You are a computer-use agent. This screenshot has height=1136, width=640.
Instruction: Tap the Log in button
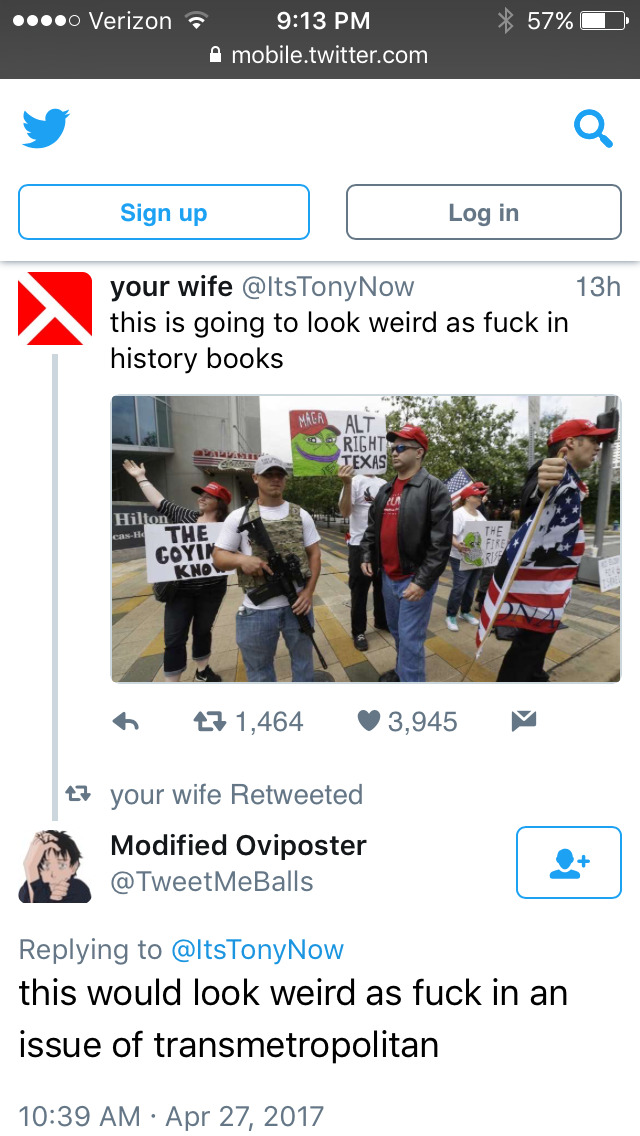[x=483, y=212]
